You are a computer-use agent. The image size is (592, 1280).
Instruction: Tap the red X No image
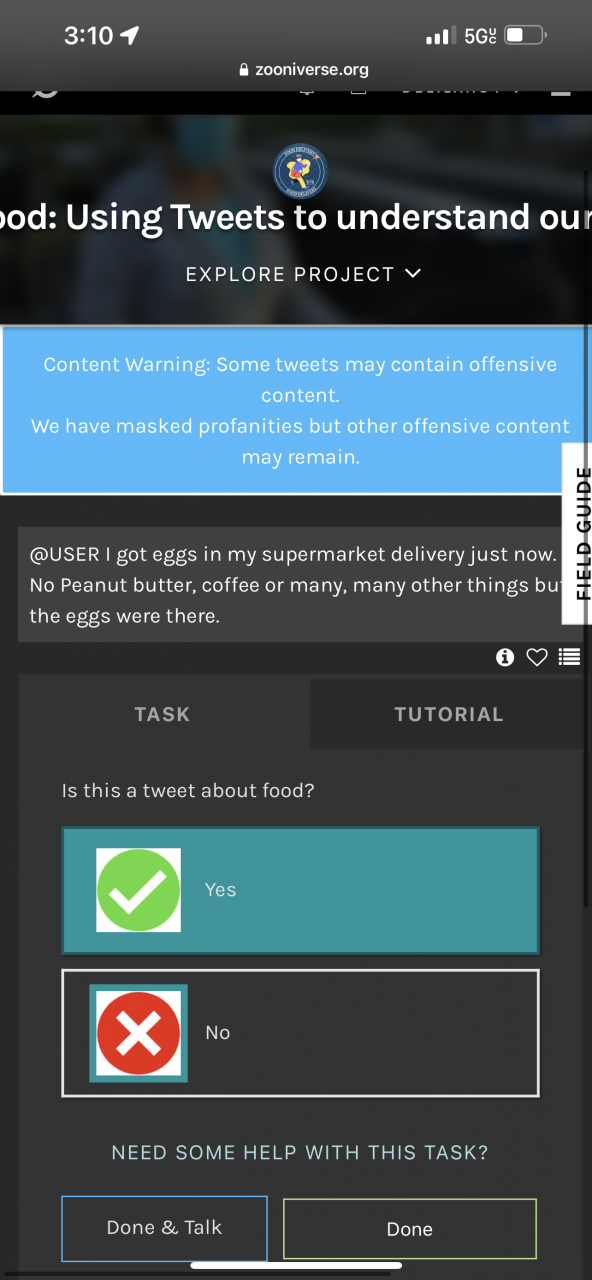pyautogui.click(x=139, y=1033)
